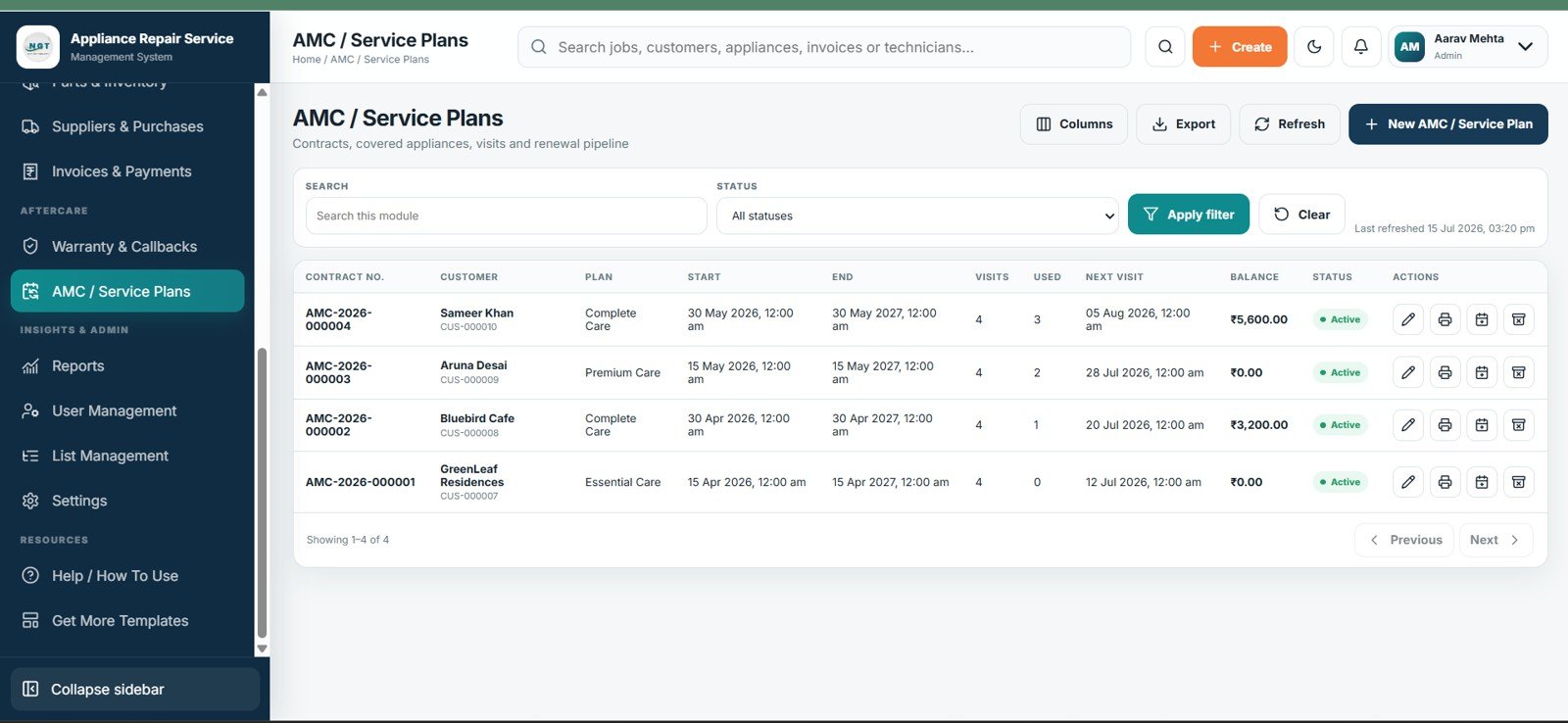Open Warranty & Callbacks page
This screenshot has height=723, width=1568.
click(x=127, y=247)
